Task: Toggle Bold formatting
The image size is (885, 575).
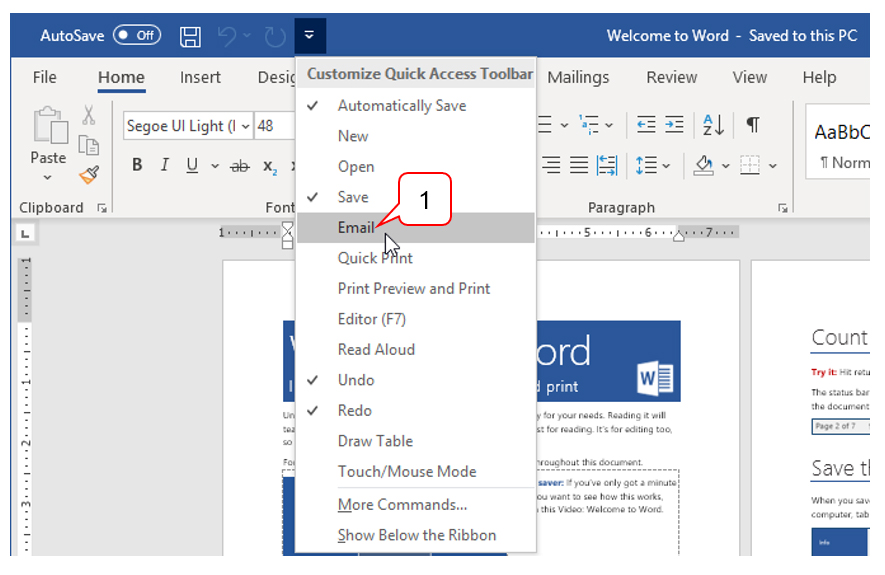Action: click(x=137, y=165)
